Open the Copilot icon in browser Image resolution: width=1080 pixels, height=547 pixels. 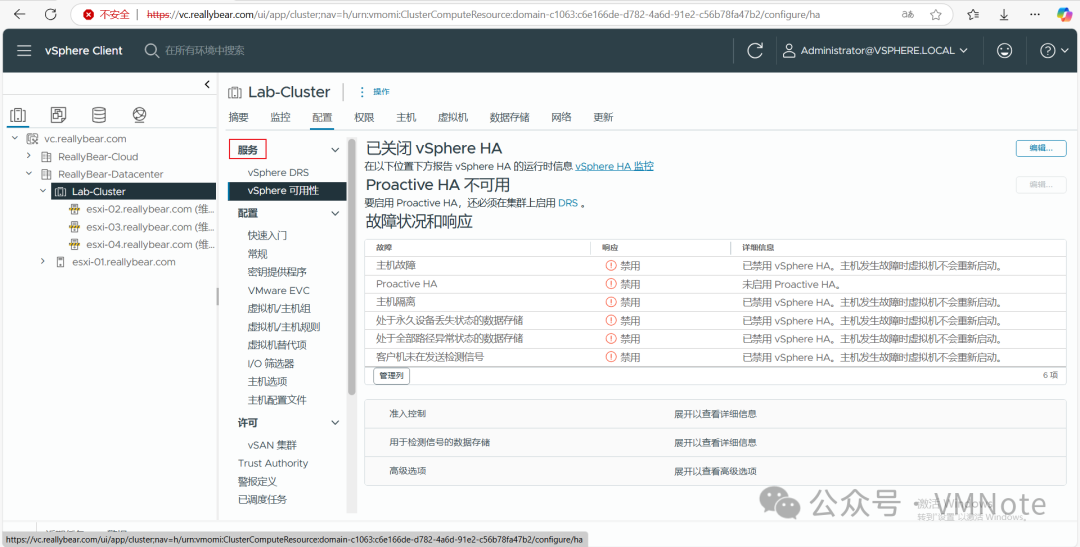(1062, 14)
